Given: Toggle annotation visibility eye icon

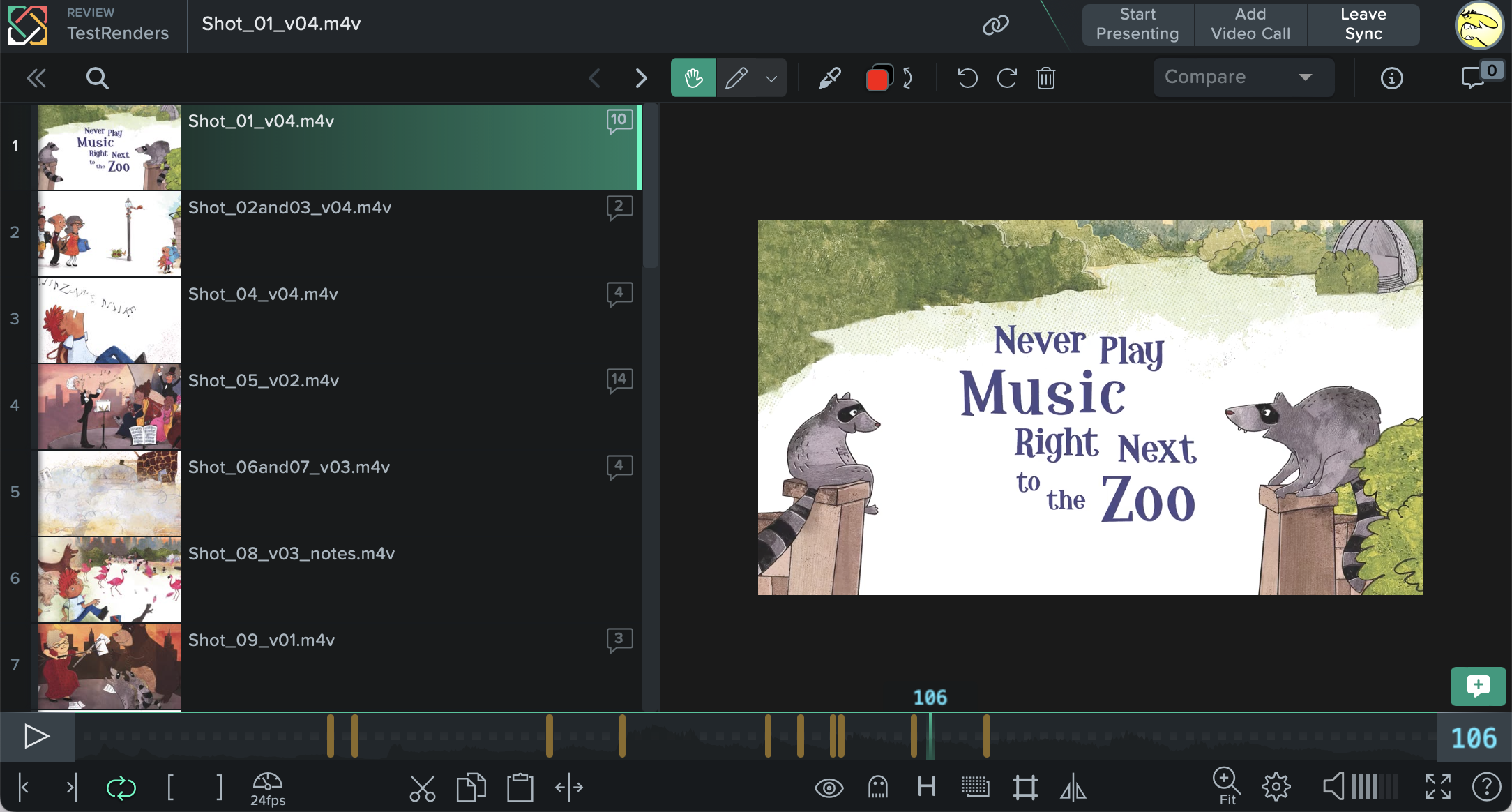Looking at the screenshot, I should [x=829, y=788].
